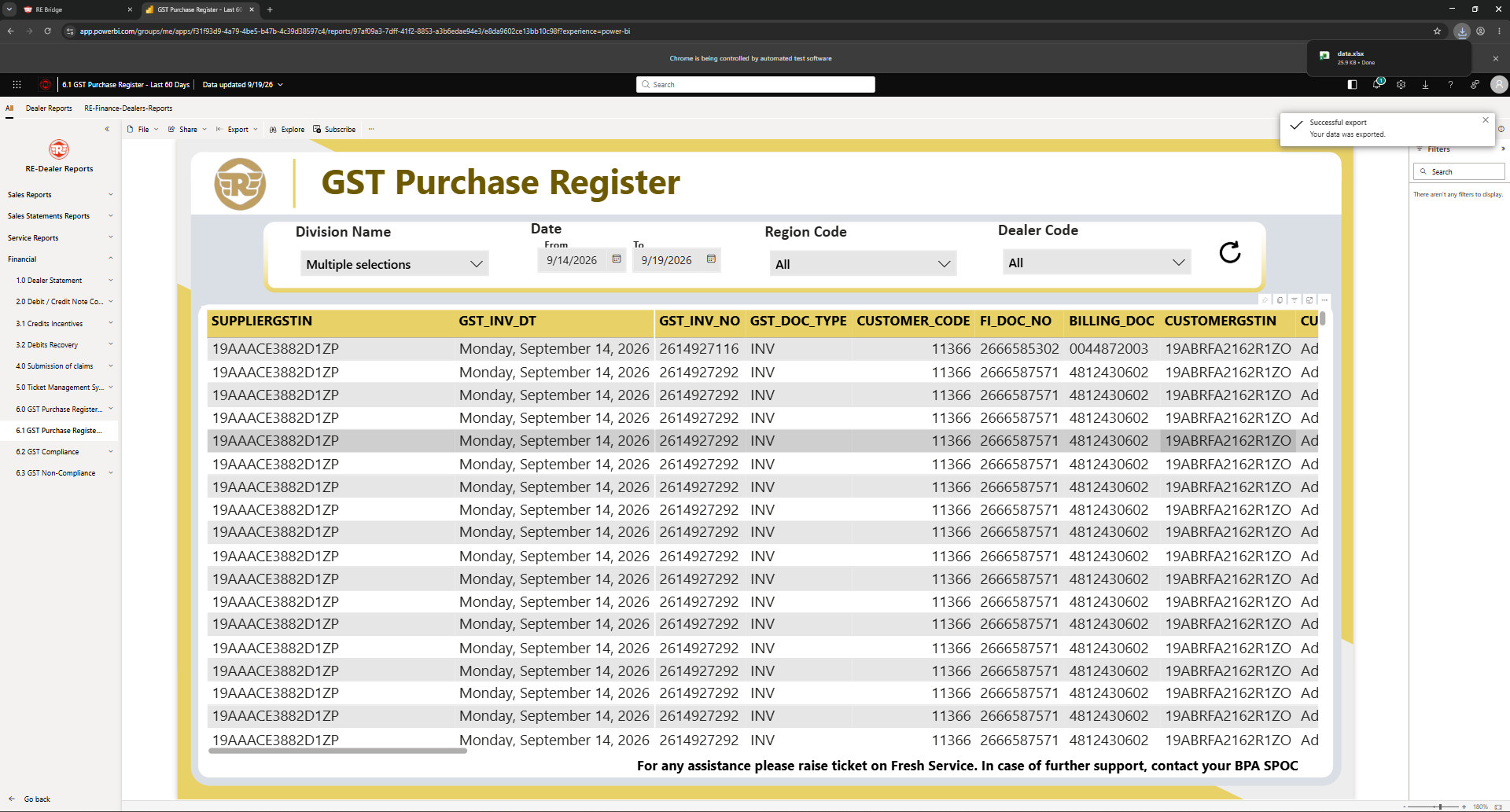
Task: Adjust the zoom slider handle
Action: (1440, 806)
